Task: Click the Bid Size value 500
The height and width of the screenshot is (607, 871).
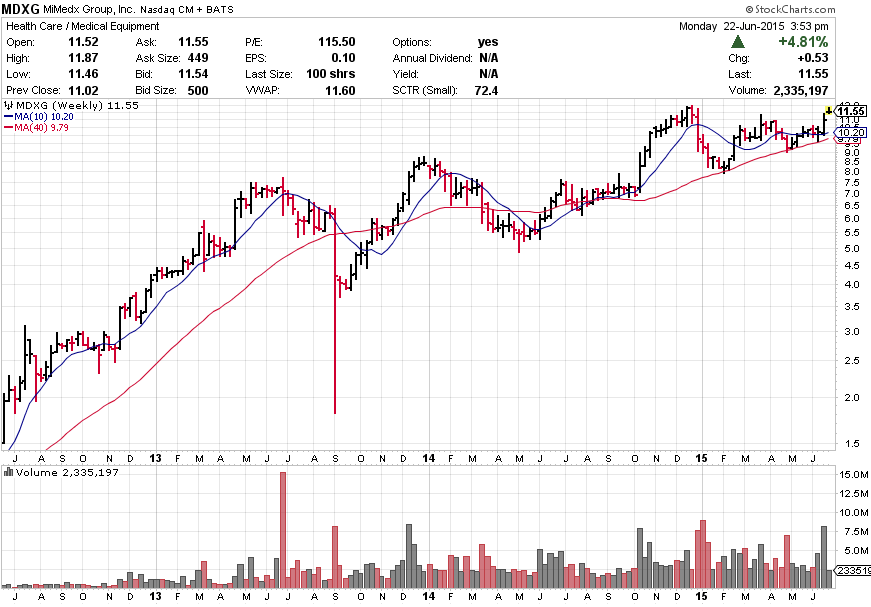Action: [x=198, y=90]
